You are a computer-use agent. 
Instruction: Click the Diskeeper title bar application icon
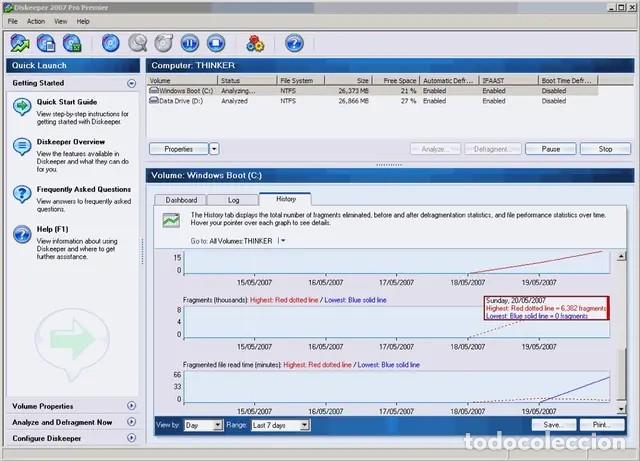pos(7,7)
